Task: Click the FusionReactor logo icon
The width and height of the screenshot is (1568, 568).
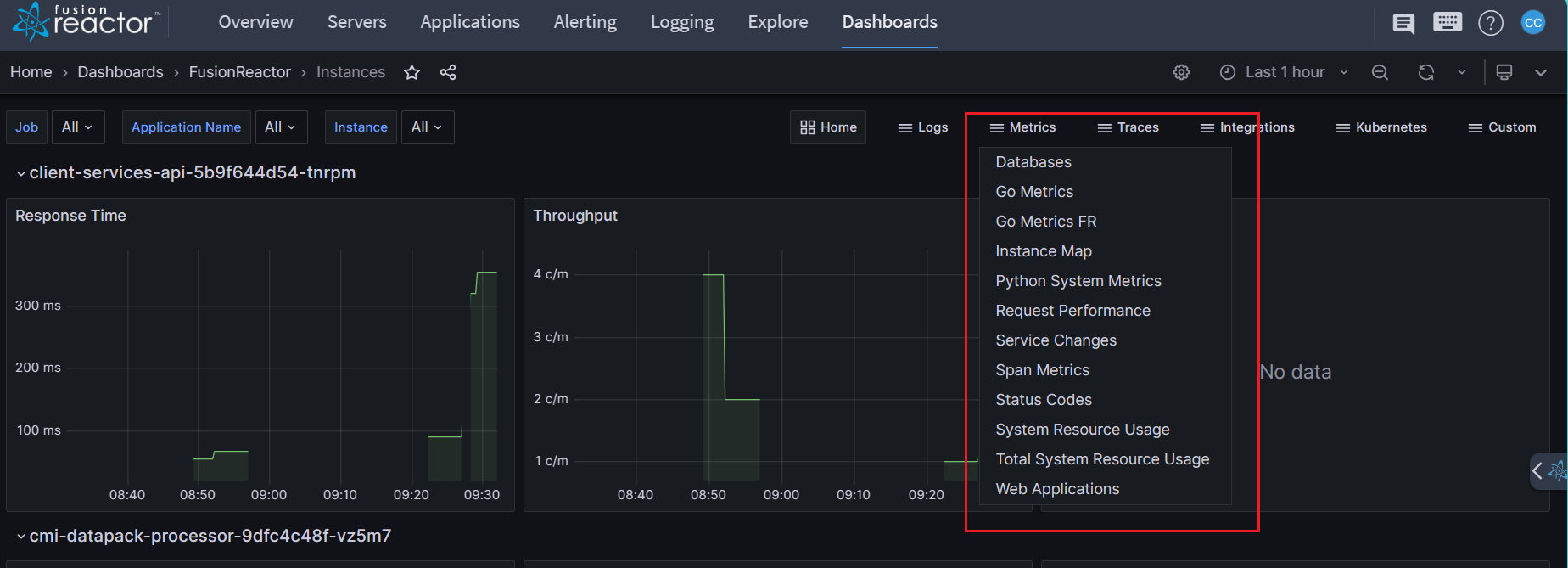Action: coord(32,22)
